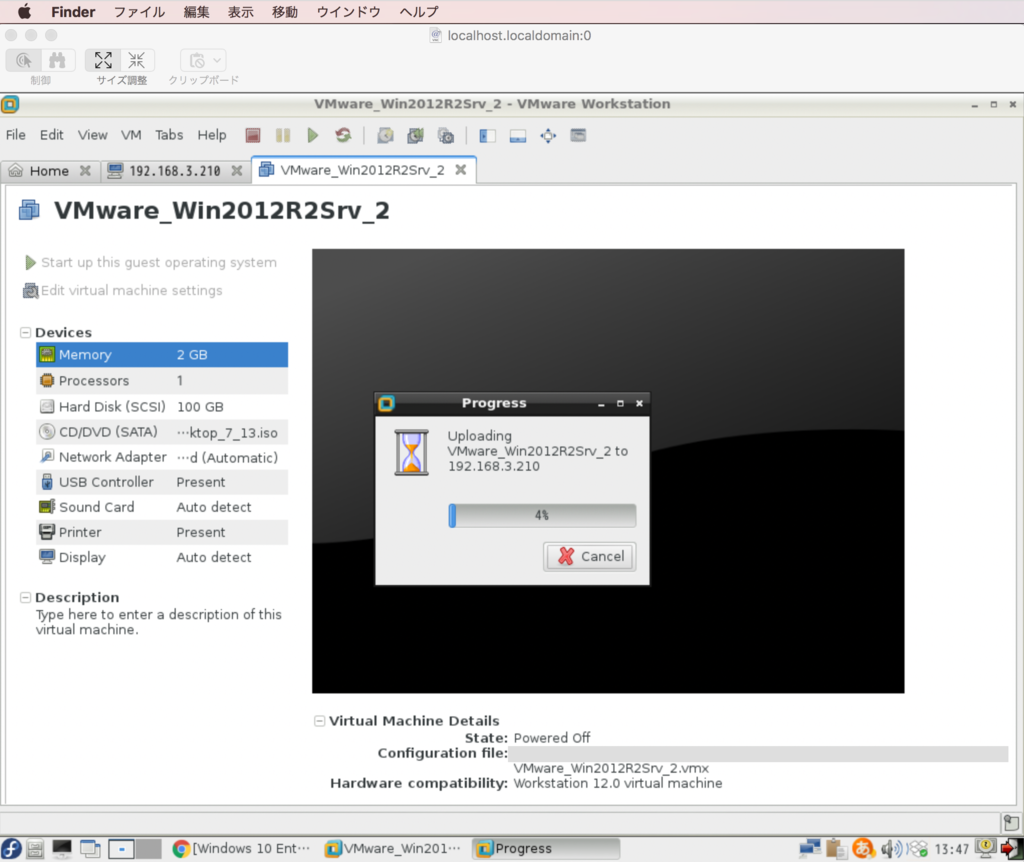The width and height of the screenshot is (1024, 862).
Task: Click the Progress taskbar window button
Action: tap(546, 848)
